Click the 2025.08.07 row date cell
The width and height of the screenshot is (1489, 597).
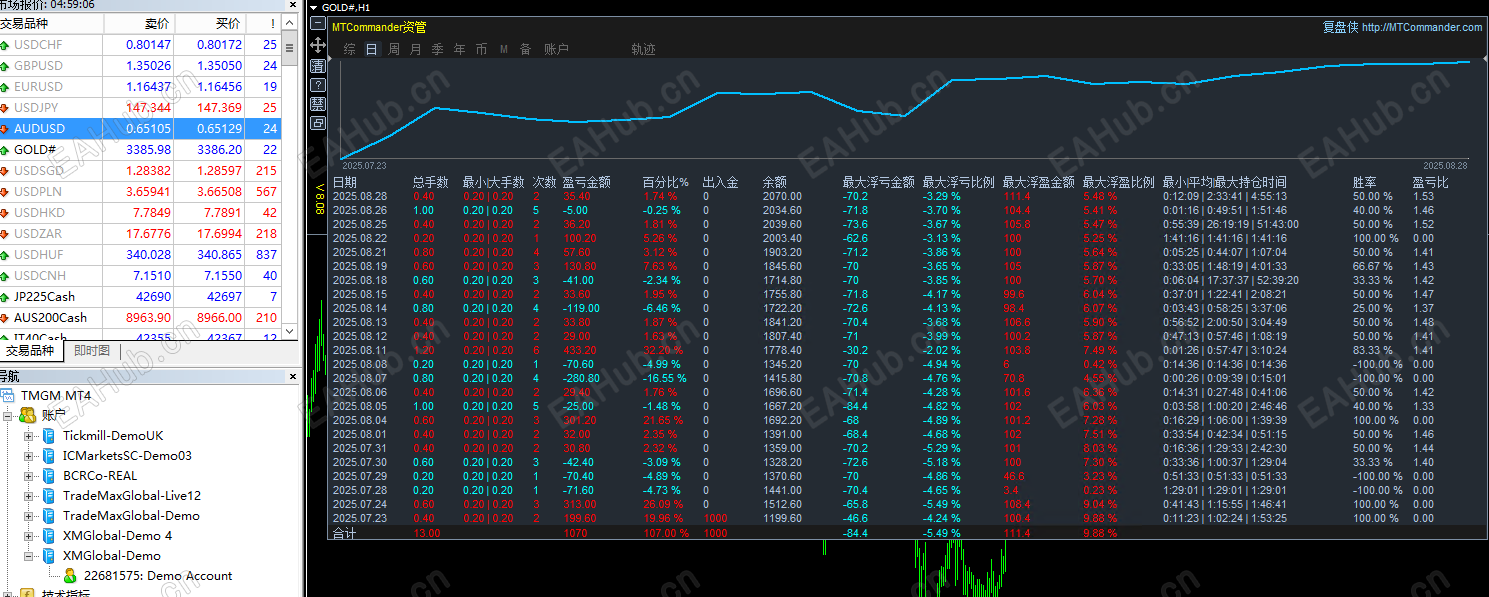[x=359, y=378]
